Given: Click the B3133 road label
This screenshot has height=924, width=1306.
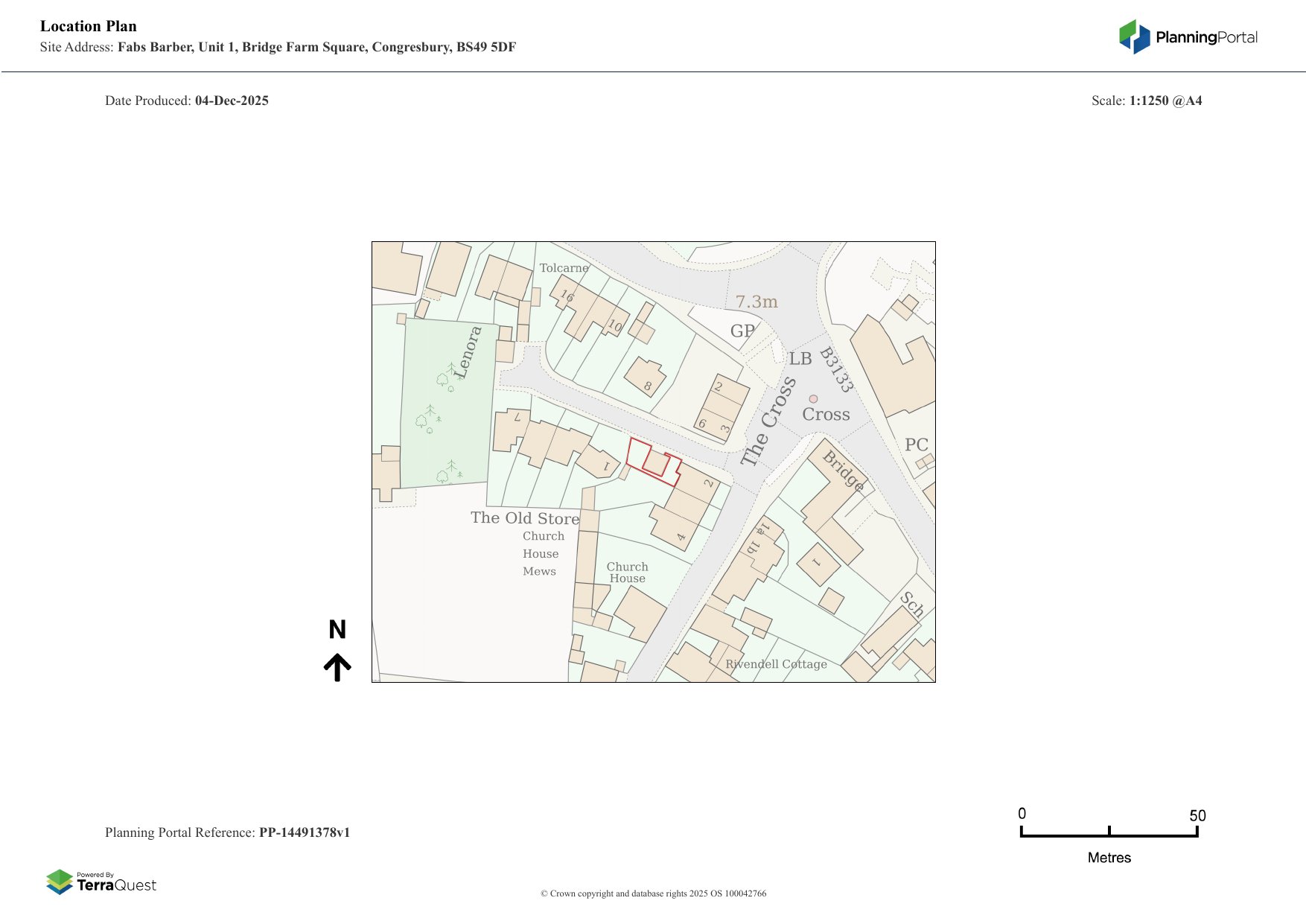Looking at the screenshot, I should click(x=835, y=370).
